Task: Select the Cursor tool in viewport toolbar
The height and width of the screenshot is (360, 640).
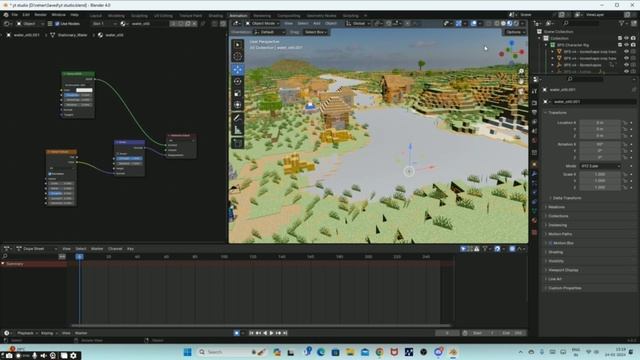Action: coord(238,56)
